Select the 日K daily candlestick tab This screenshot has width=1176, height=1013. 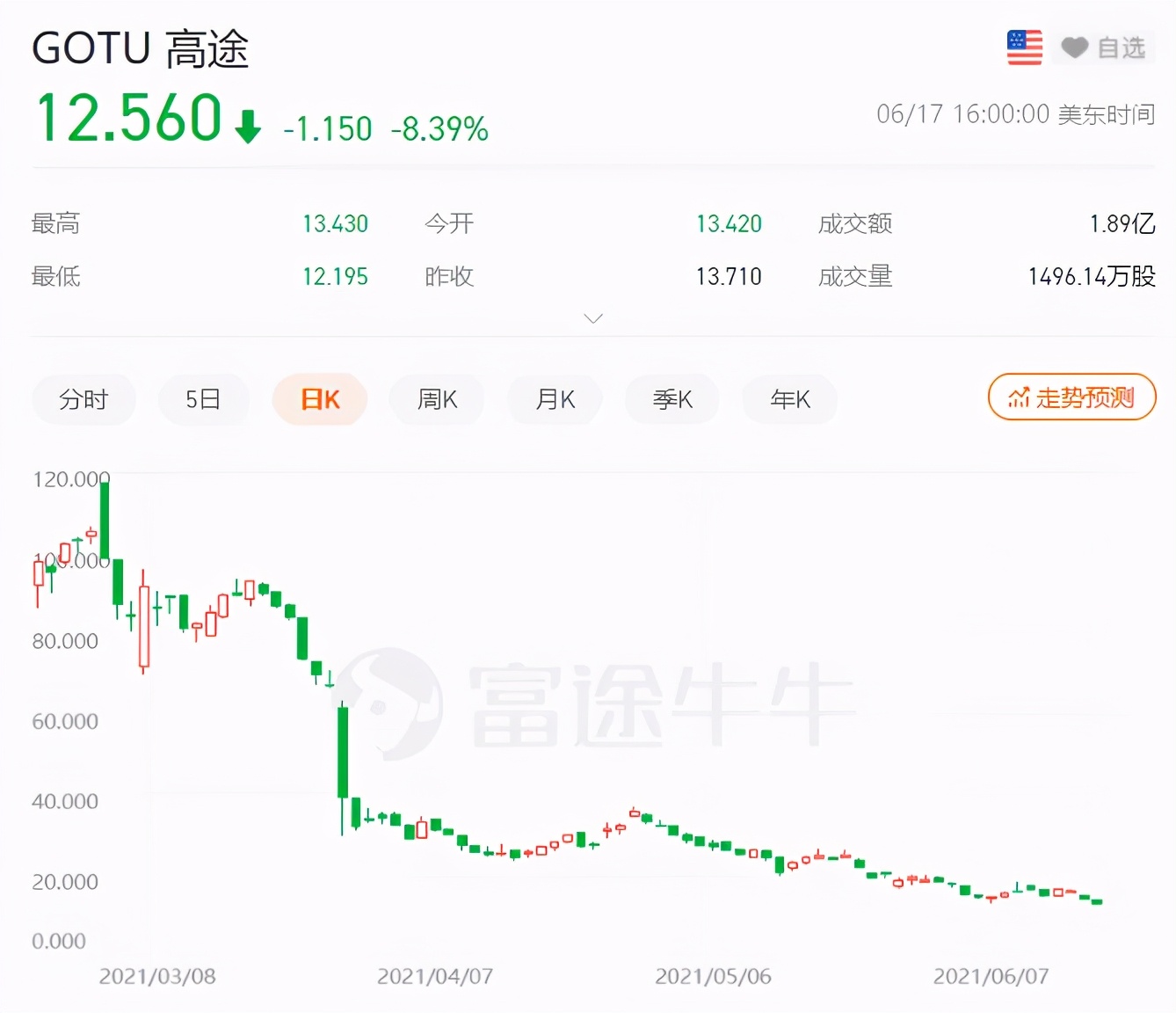[x=320, y=399]
